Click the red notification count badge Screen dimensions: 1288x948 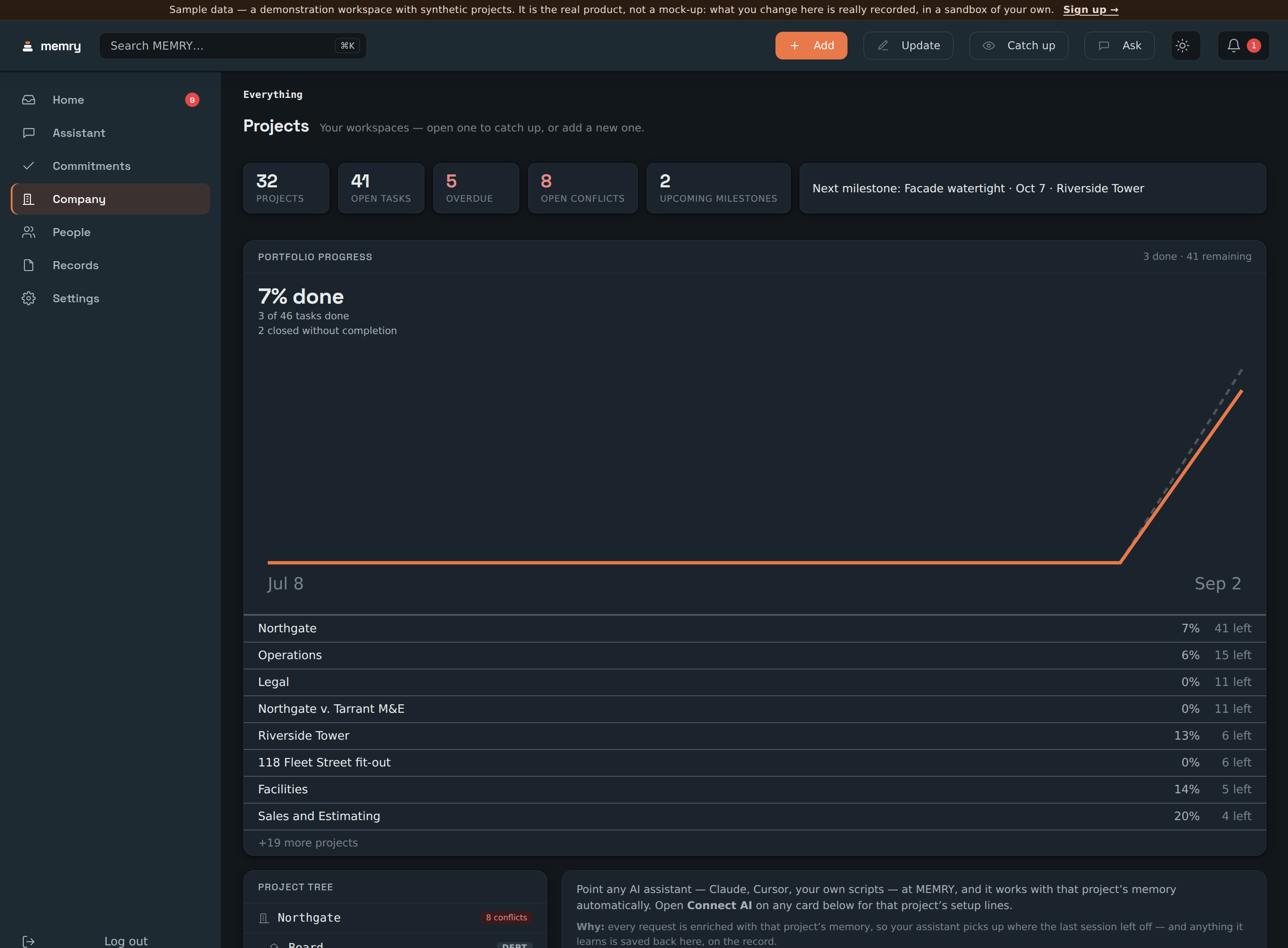(1254, 45)
